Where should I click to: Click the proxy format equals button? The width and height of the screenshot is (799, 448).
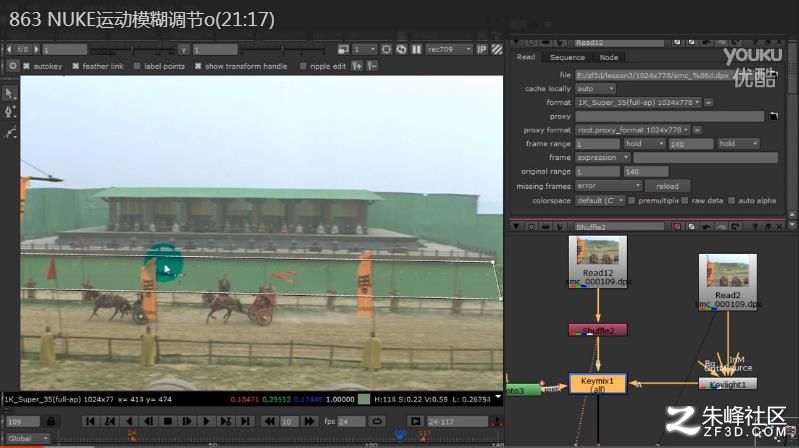tap(697, 130)
